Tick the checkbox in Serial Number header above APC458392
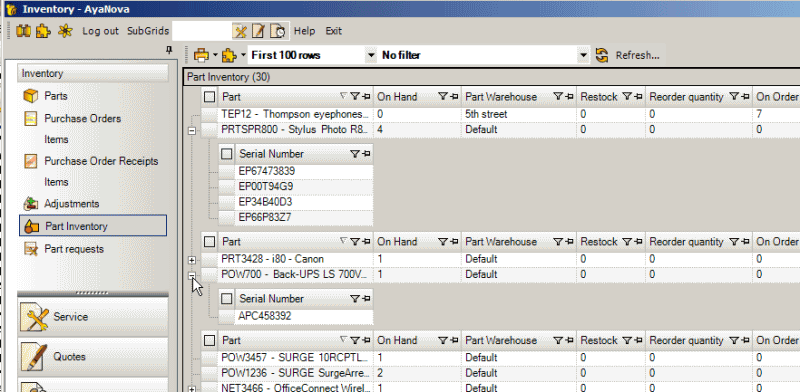 pyautogui.click(x=227, y=299)
